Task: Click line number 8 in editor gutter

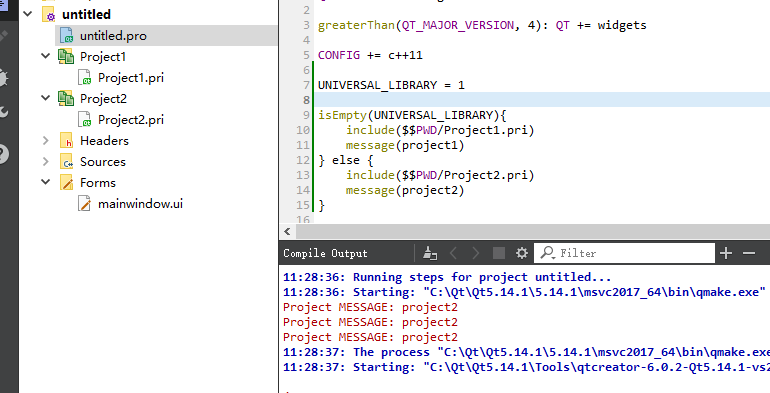Action: click(x=306, y=100)
